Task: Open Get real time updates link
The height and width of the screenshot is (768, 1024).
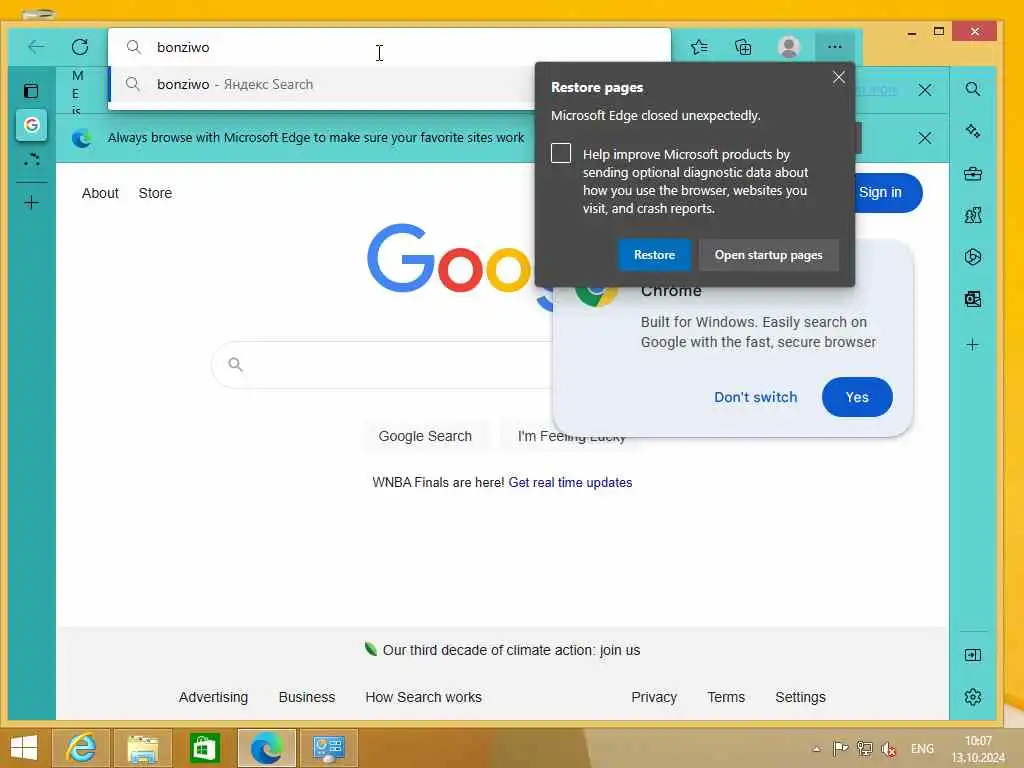Action: (570, 483)
